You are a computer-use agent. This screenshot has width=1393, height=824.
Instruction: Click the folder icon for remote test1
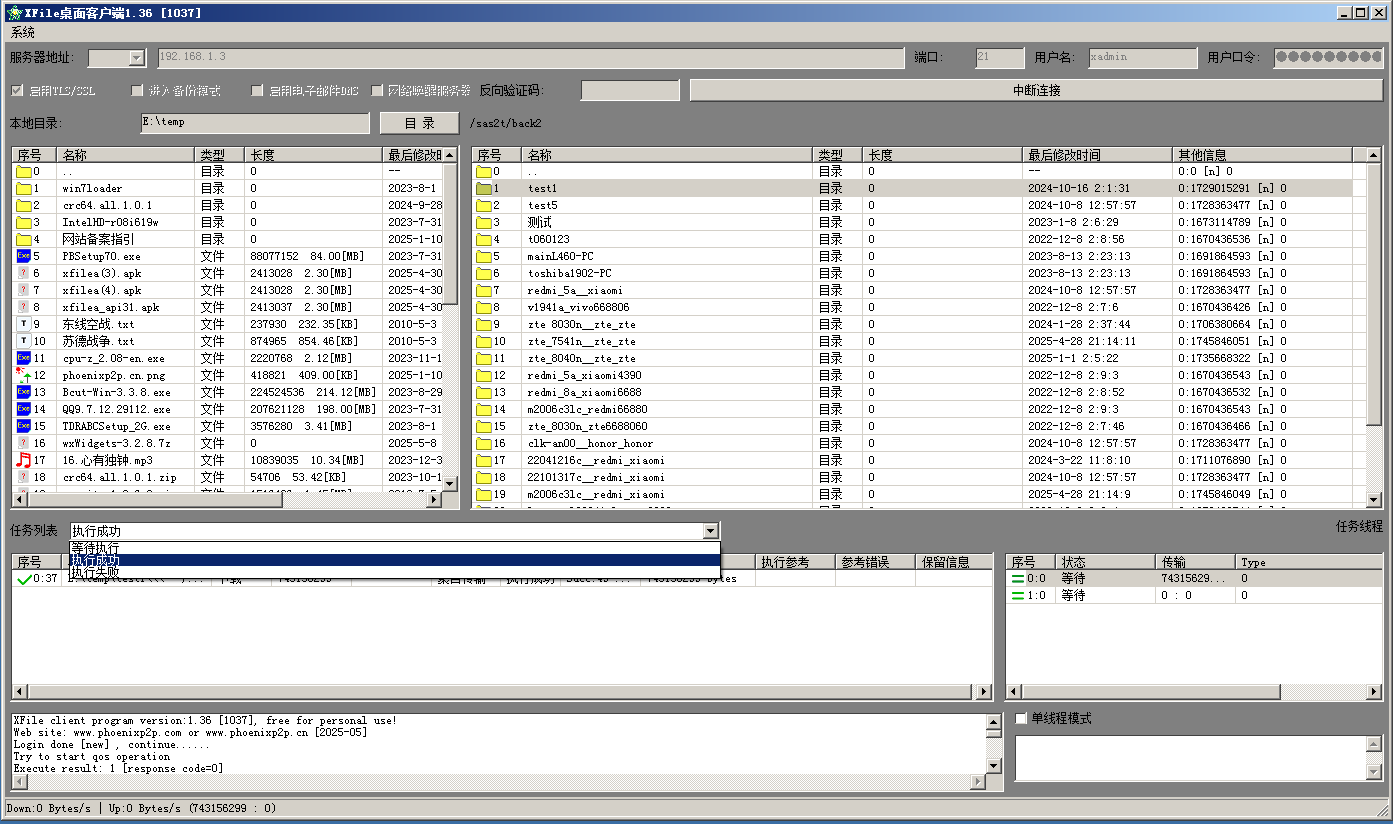(x=485, y=188)
